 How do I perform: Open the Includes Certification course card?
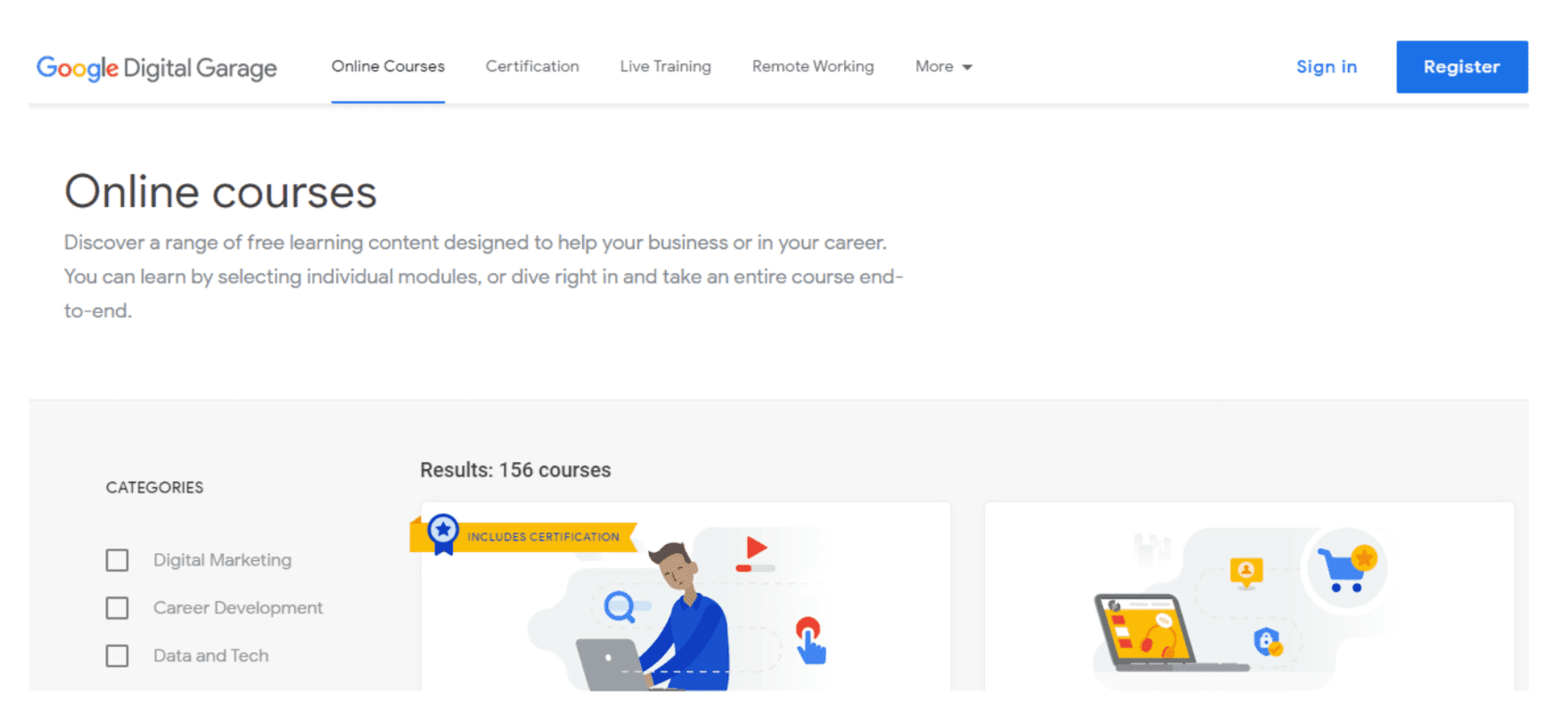pyautogui.click(x=685, y=596)
